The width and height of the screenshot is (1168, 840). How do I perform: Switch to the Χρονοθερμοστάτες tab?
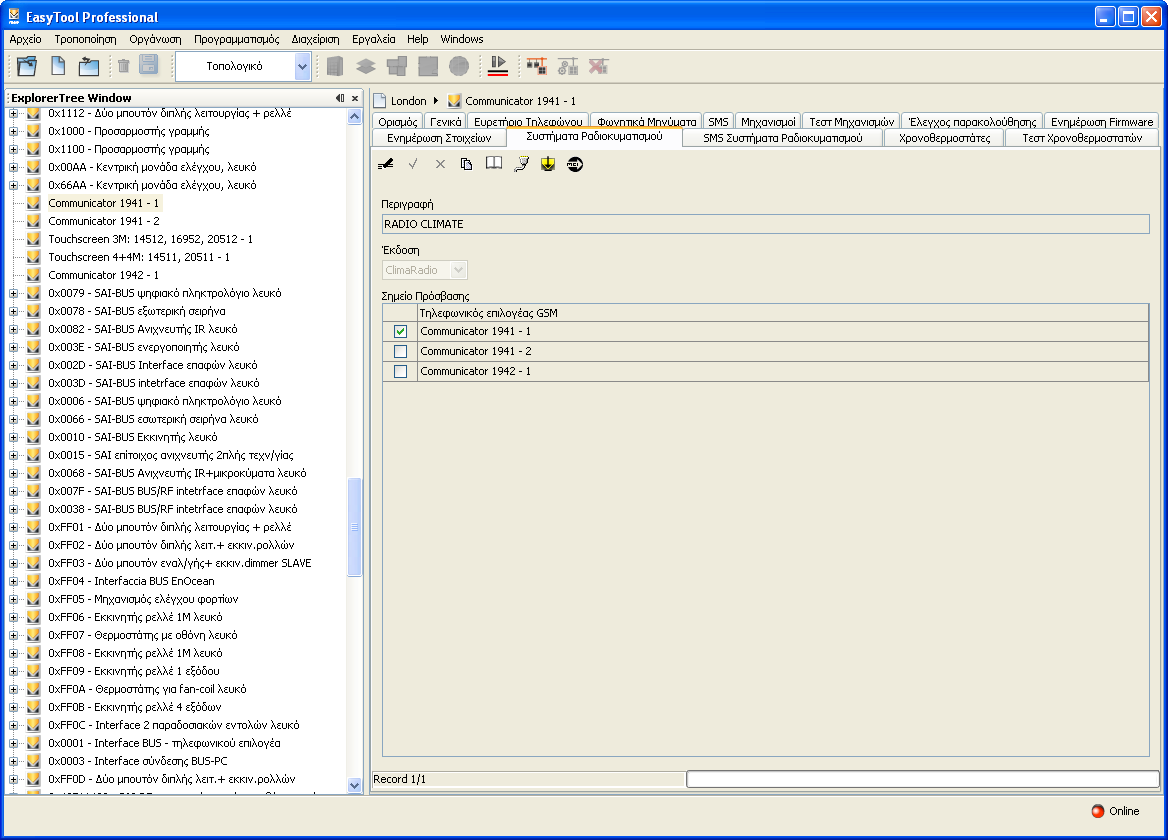(944, 138)
